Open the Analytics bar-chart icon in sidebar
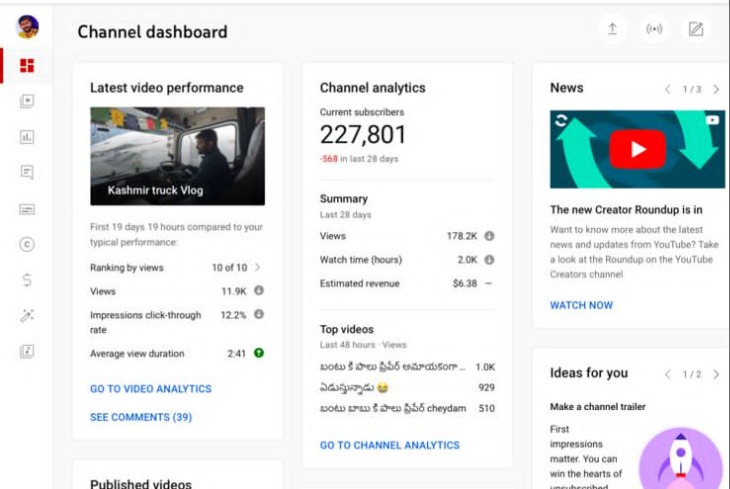 [27, 137]
